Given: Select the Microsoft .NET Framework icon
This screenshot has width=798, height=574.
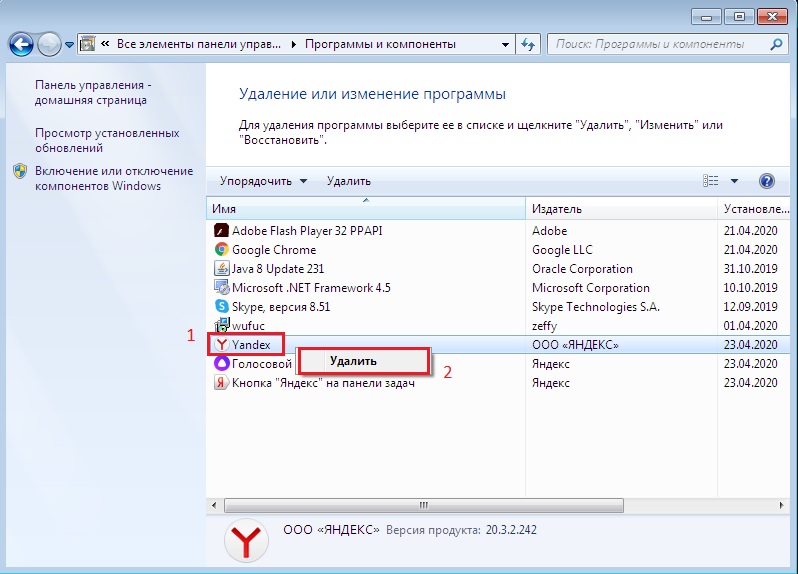Looking at the screenshot, I should tap(221, 288).
